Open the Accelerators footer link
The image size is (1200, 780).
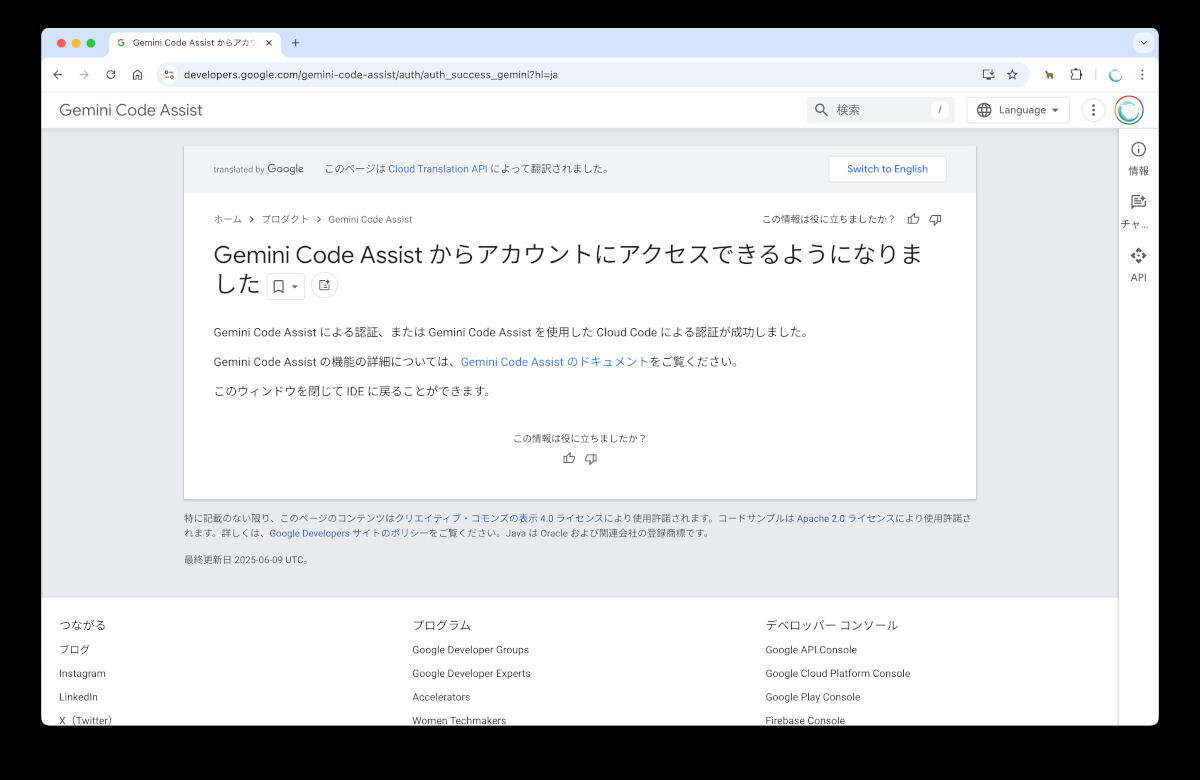(x=441, y=697)
